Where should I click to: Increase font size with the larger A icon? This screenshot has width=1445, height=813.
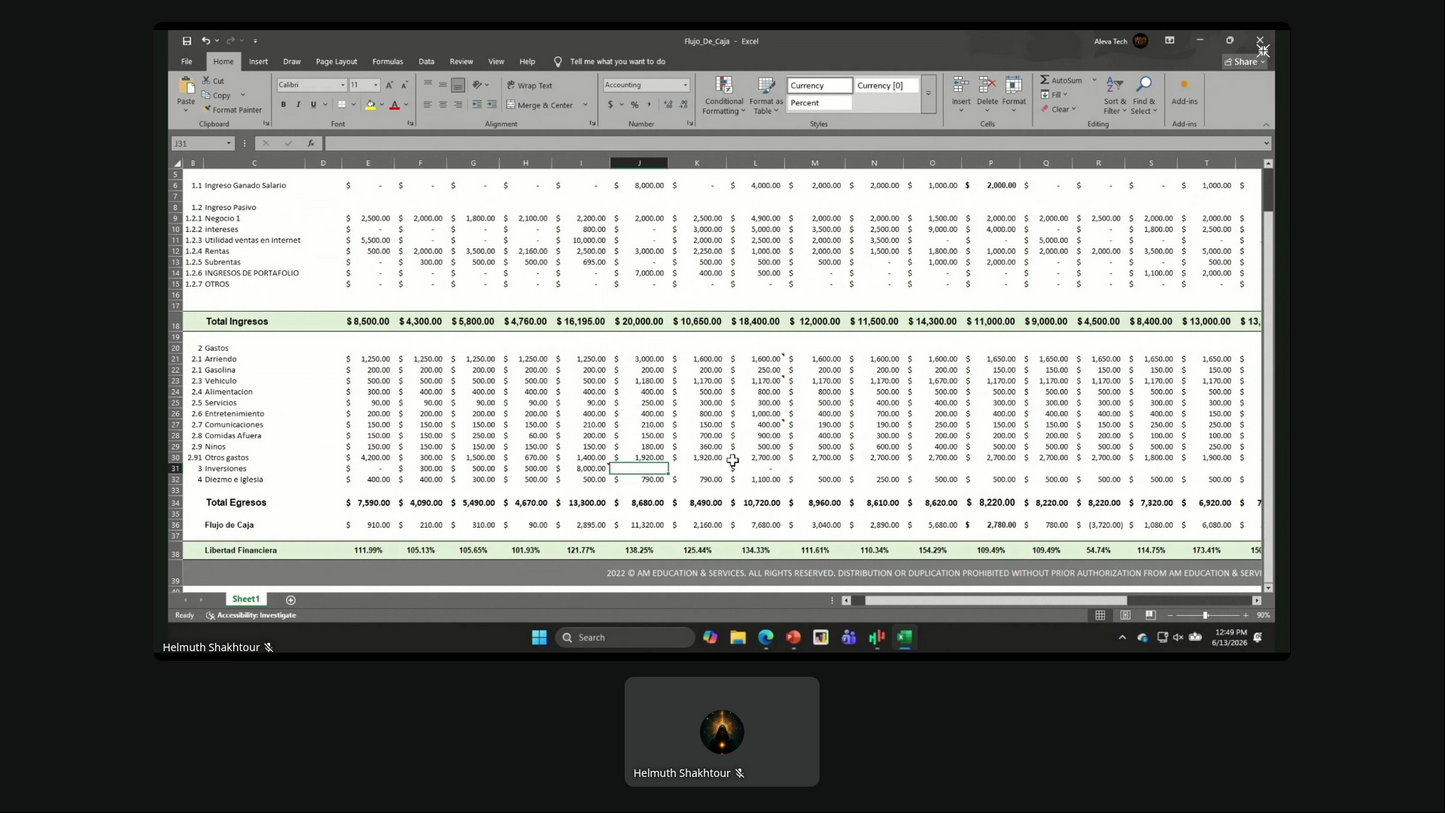tap(390, 86)
